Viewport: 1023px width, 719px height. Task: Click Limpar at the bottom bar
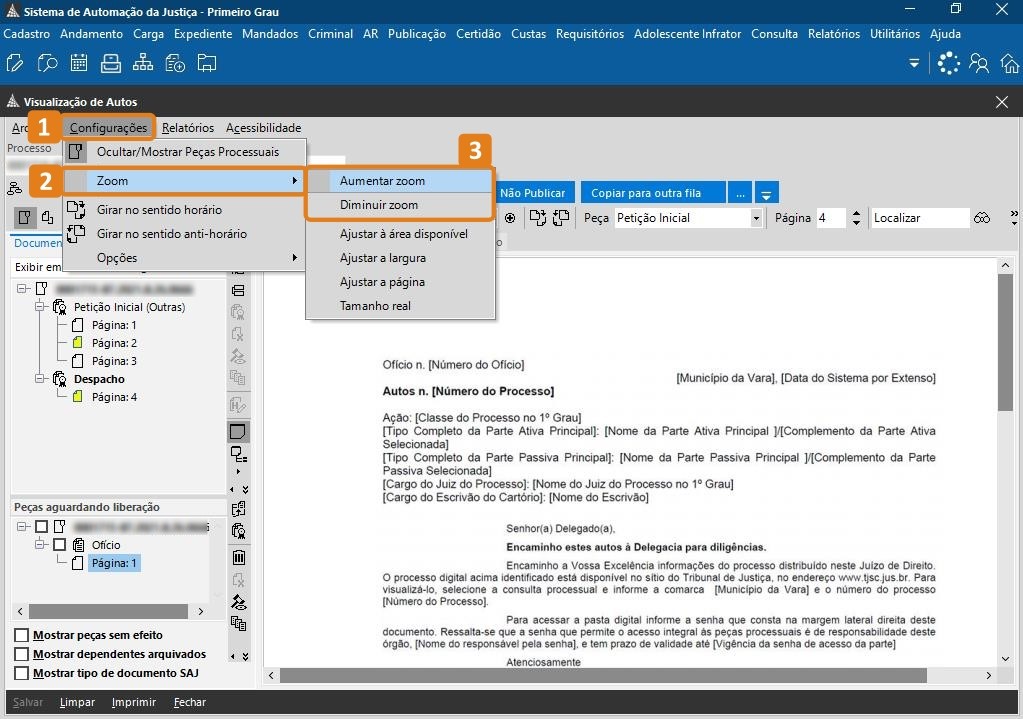(77, 702)
